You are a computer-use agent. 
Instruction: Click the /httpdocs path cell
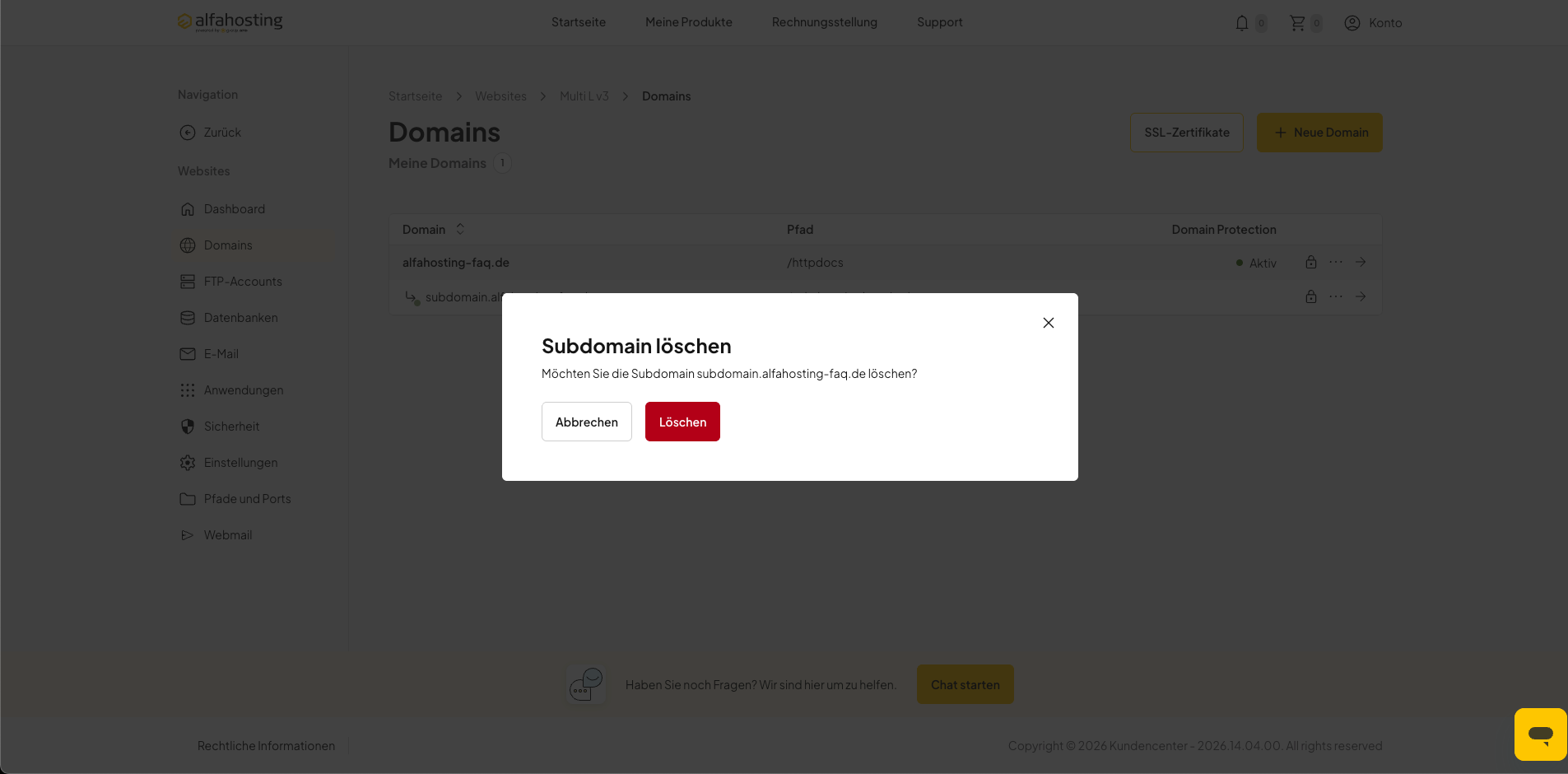(x=815, y=263)
